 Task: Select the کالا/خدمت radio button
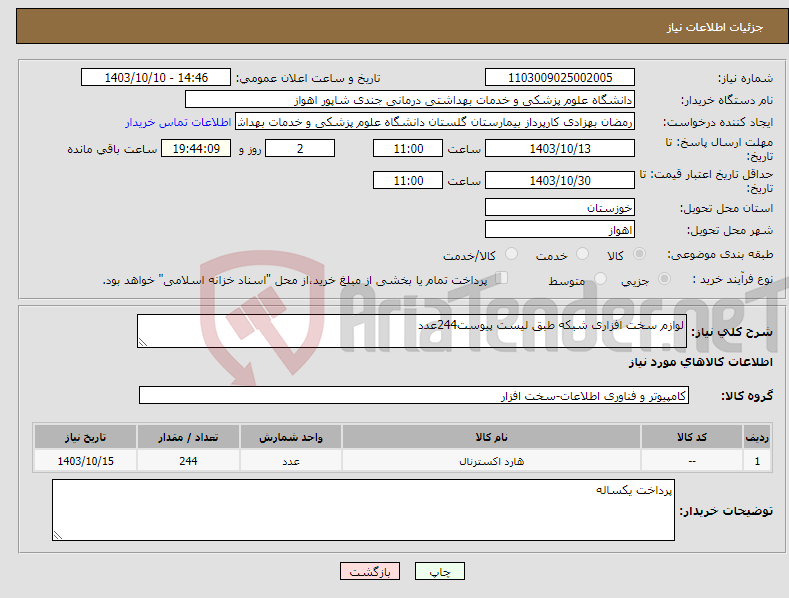pyautogui.click(x=511, y=254)
